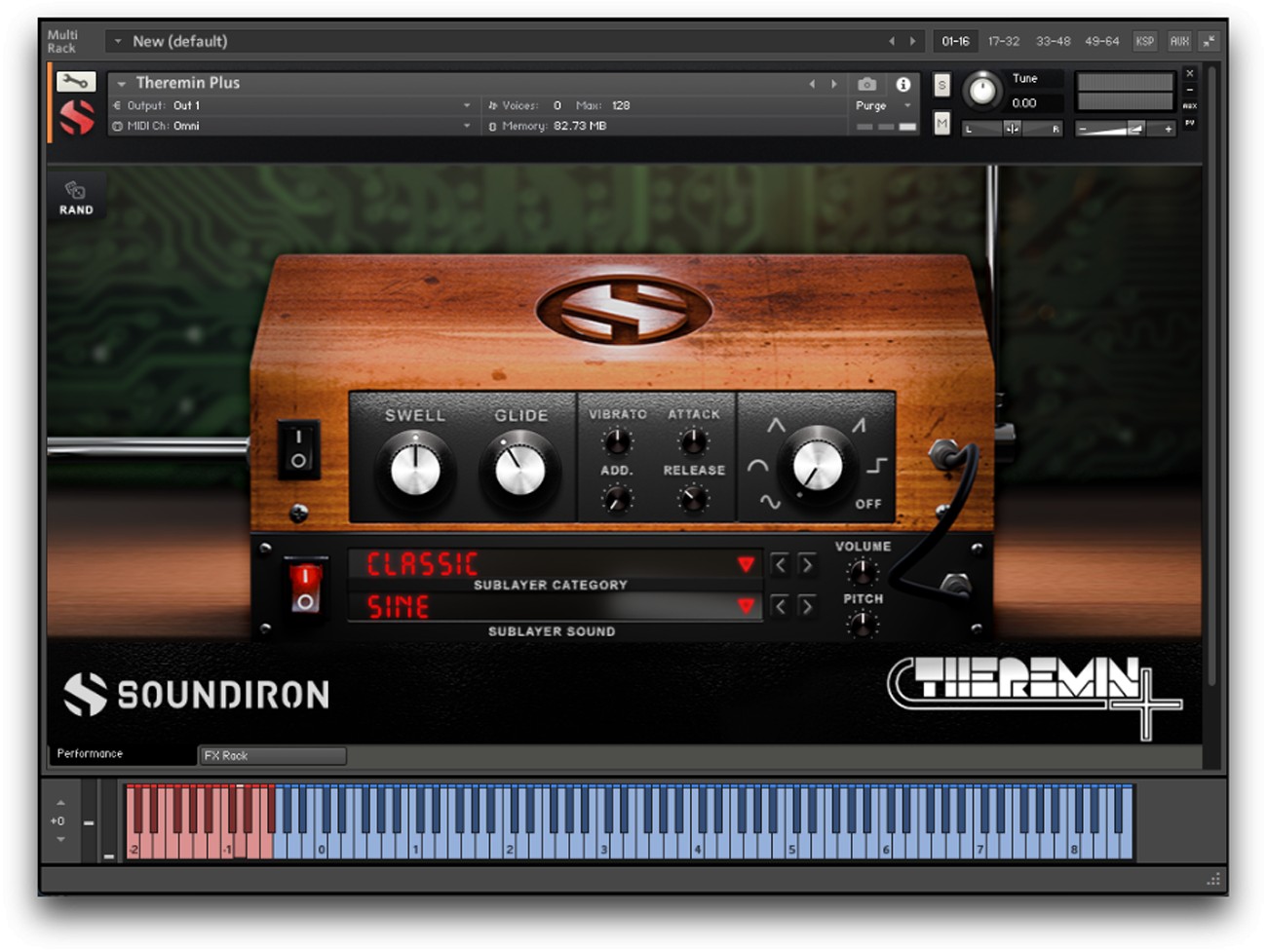Click the Soundiron S logo in instrument header
Viewport: 1267px width, 952px height.
77,117
